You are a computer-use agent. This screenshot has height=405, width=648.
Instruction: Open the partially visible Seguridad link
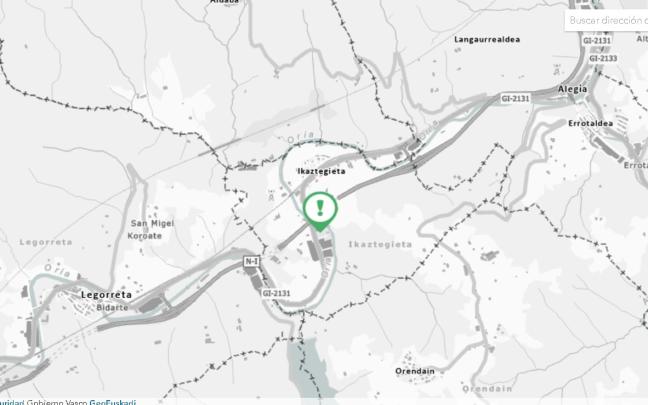(x=12, y=402)
